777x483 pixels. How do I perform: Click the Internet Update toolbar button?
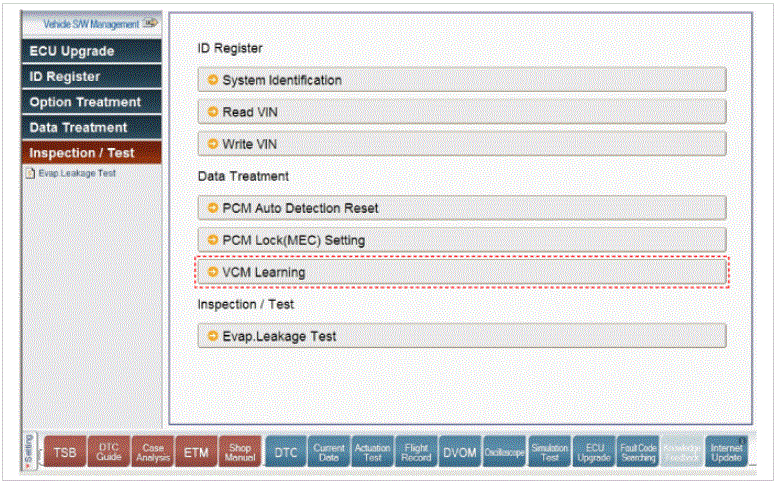(727, 453)
